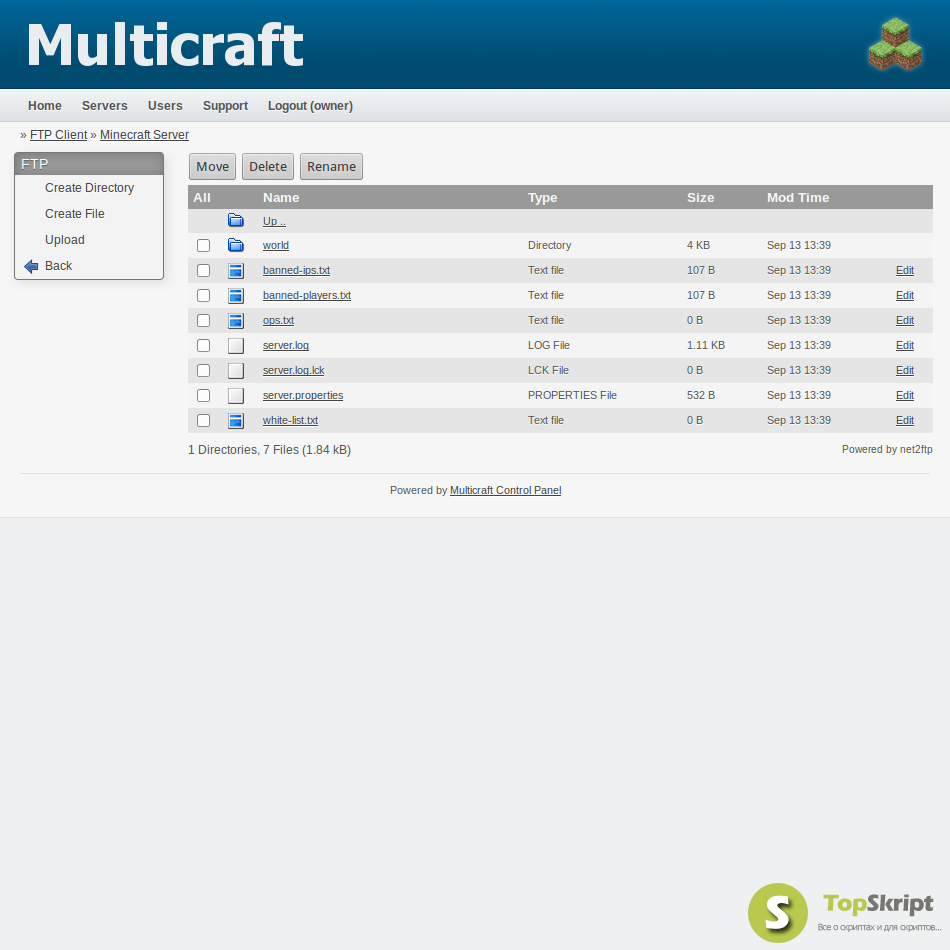Select the server.log.lck checkbox
The height and width of the screenshot is (950, 950).
tap(204, 370)
